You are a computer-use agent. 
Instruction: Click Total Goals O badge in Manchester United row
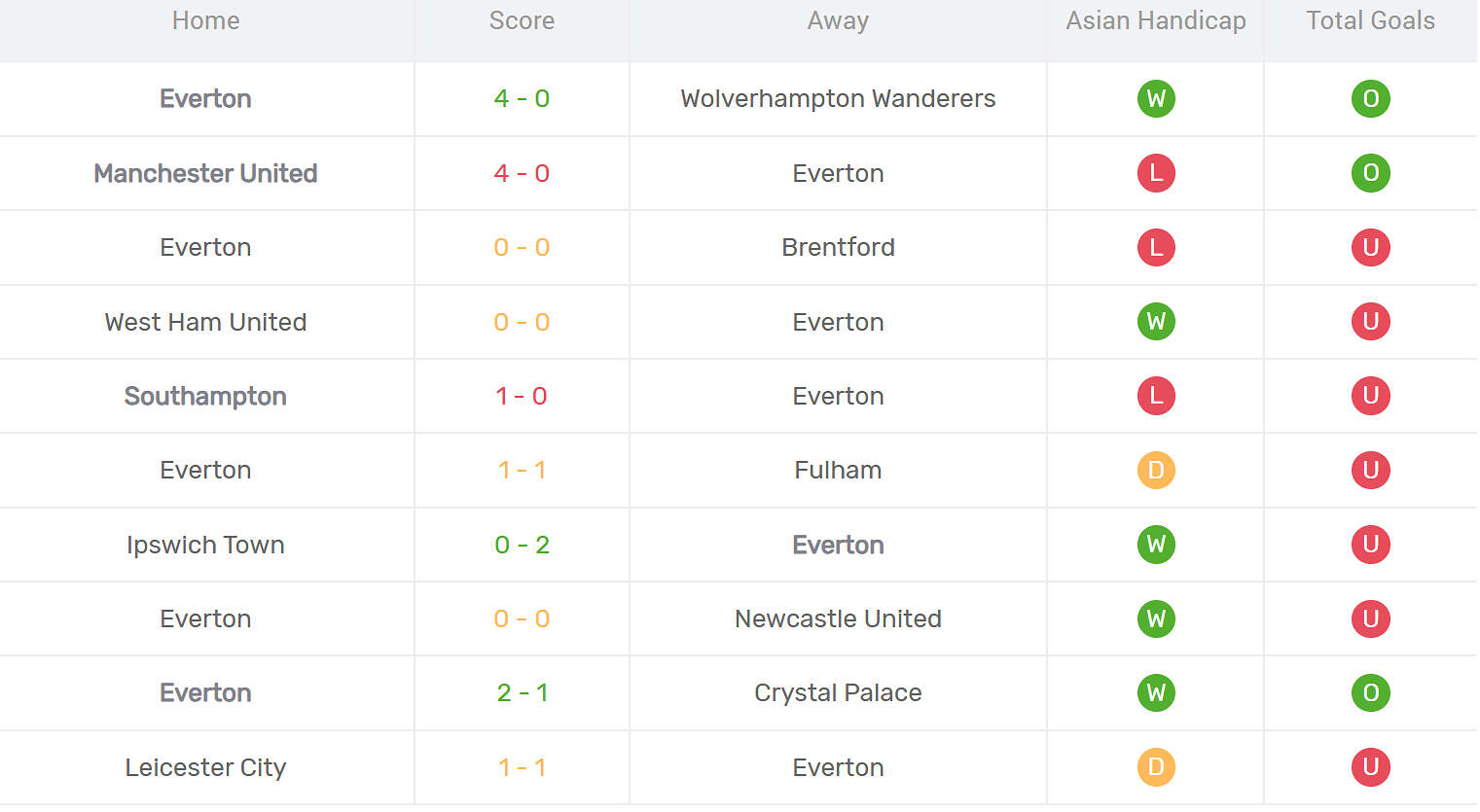coord(1370,173)
